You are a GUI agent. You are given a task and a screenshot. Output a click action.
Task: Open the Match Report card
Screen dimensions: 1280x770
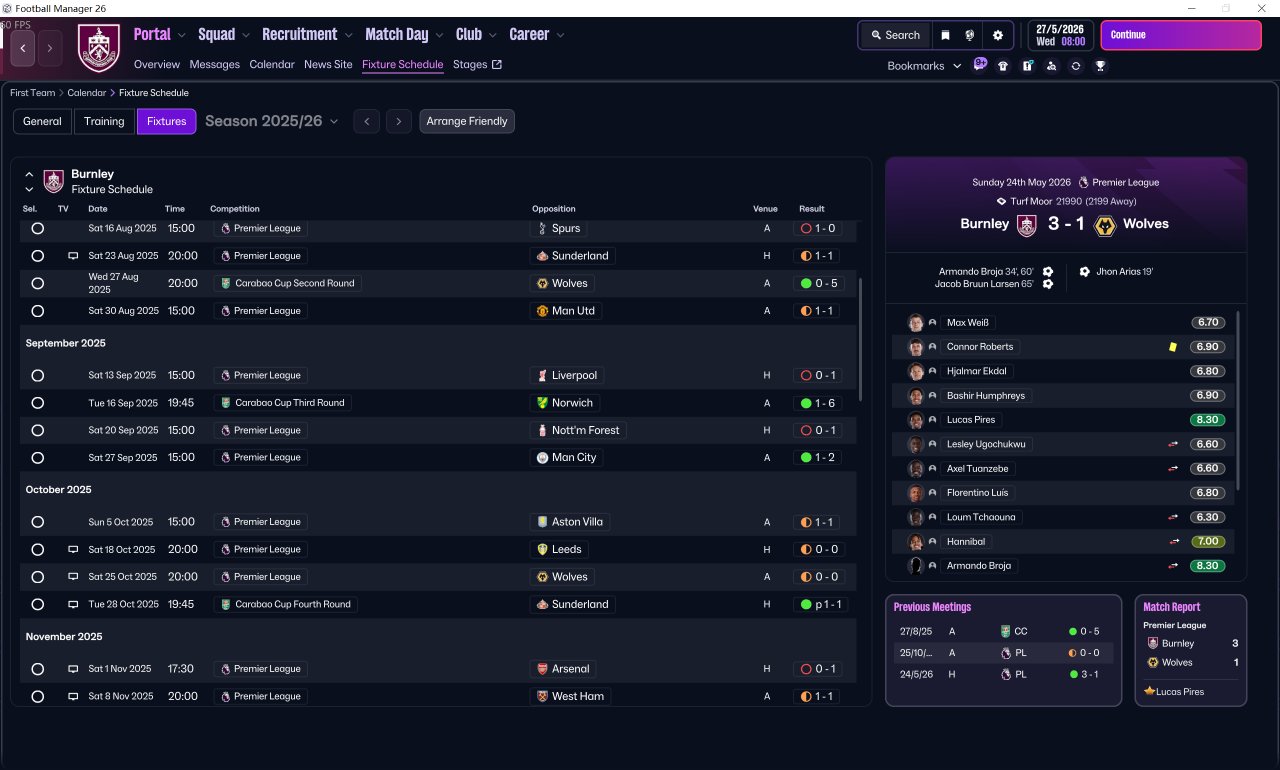(1191, 651)
